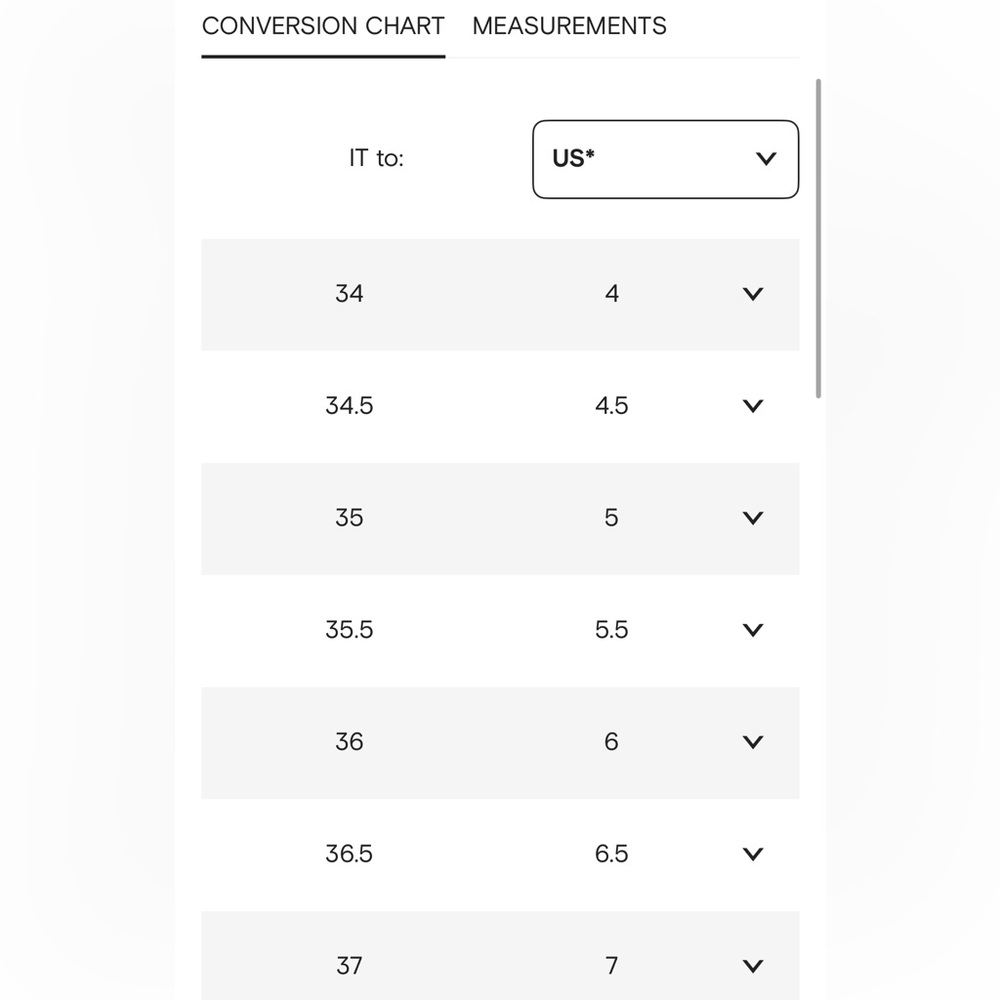This screenshot has width=1000, height=1000.
Task: Expand the size 36 row chevron
Action: [x=753, y=742]
